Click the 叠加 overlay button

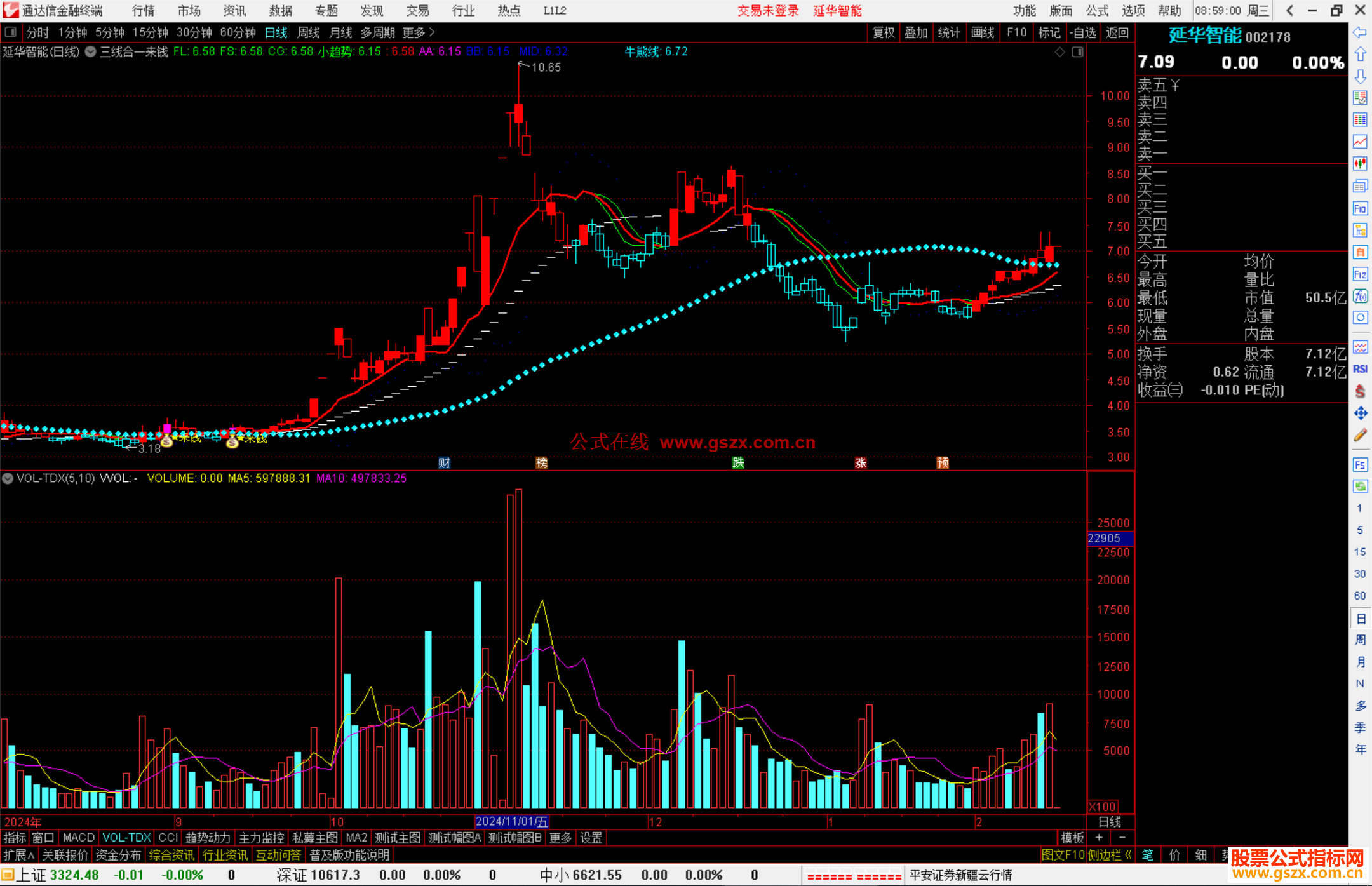(916, 32)
